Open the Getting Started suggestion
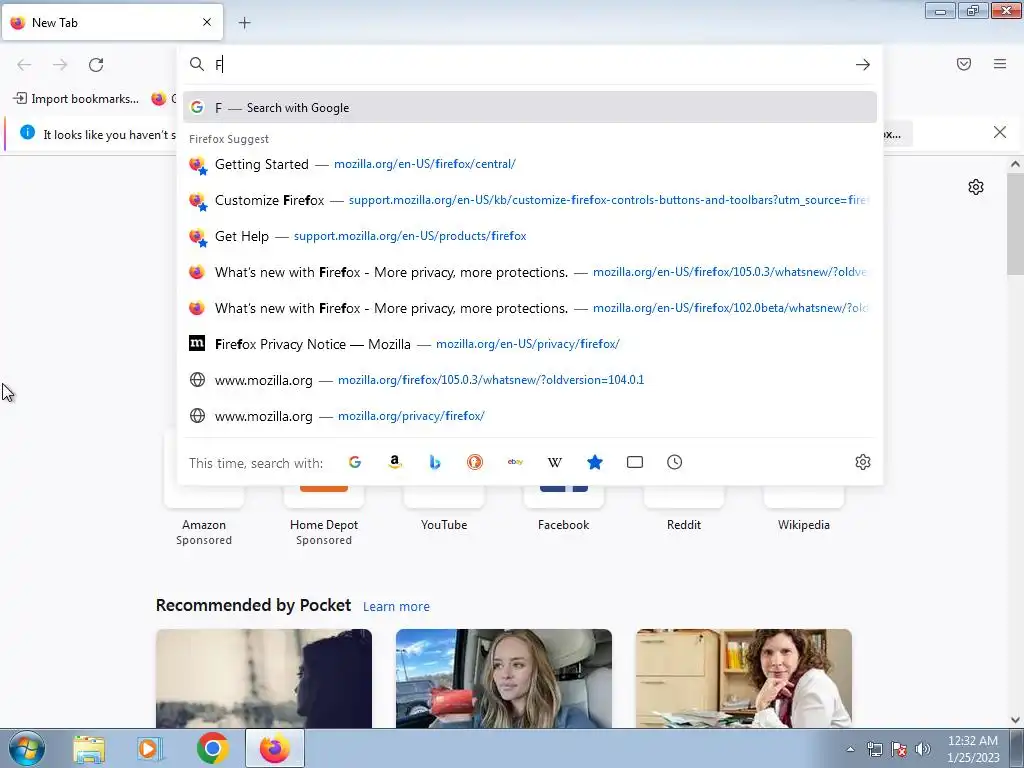 point(530,164)
